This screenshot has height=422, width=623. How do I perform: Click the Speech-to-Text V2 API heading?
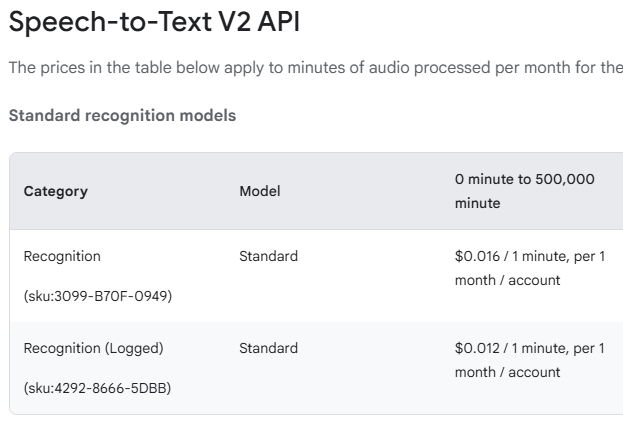coord(154,23)
